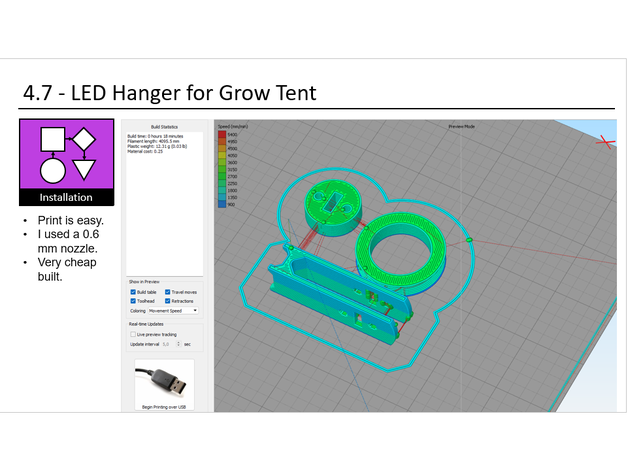Click the blue 900 speed legend swatch
Viewport: 628px width, 472px height.
pos(221,204)
